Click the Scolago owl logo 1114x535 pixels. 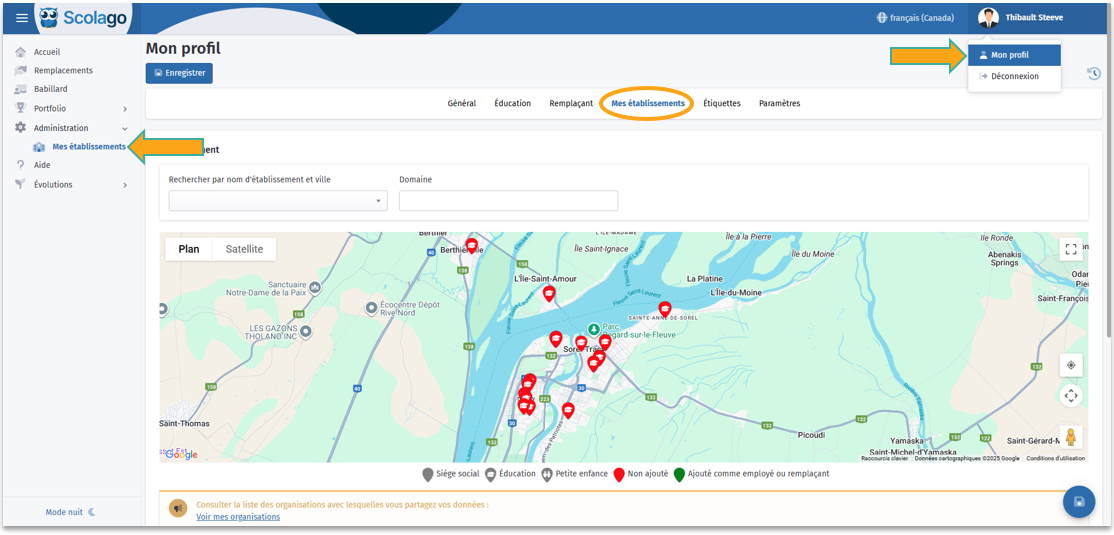pyautogui.click(x=50, y=18)
